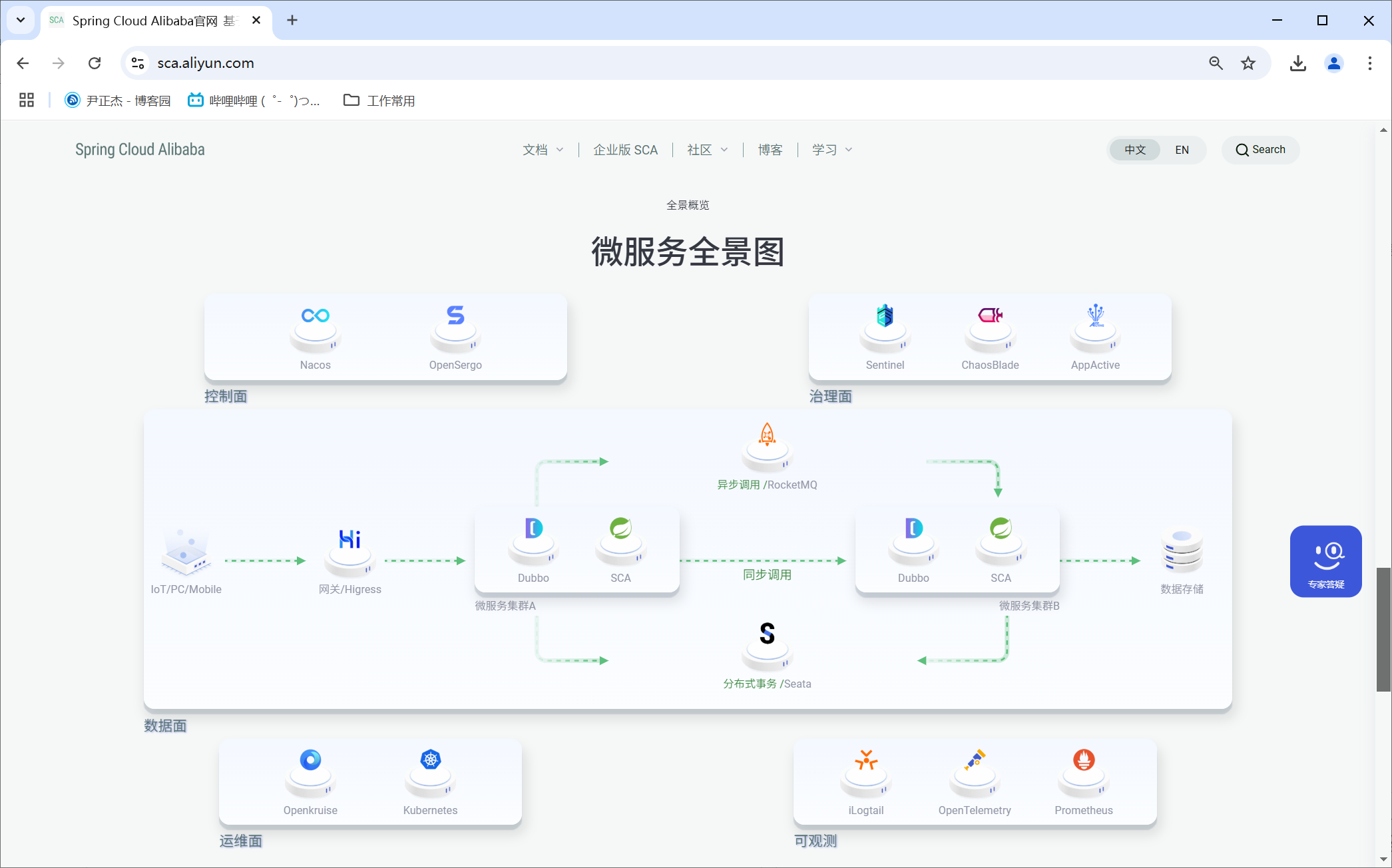
Task: Click the OpenSergo logo icon
Action: 455,316
